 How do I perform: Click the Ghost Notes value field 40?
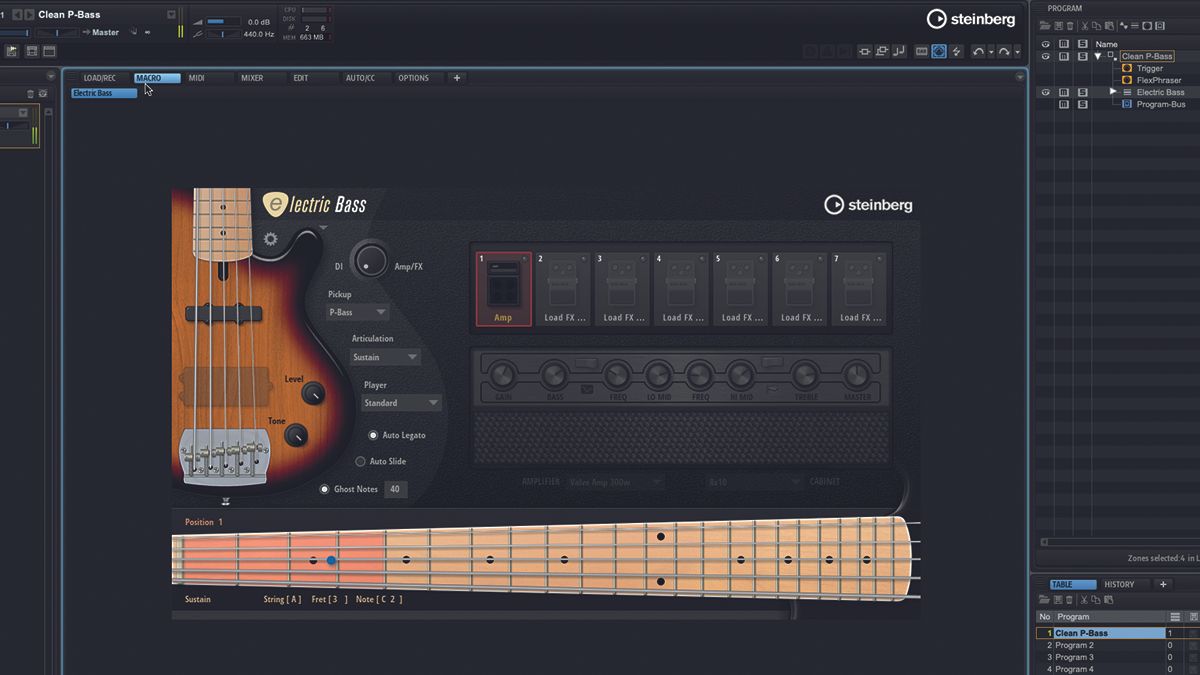395,489
